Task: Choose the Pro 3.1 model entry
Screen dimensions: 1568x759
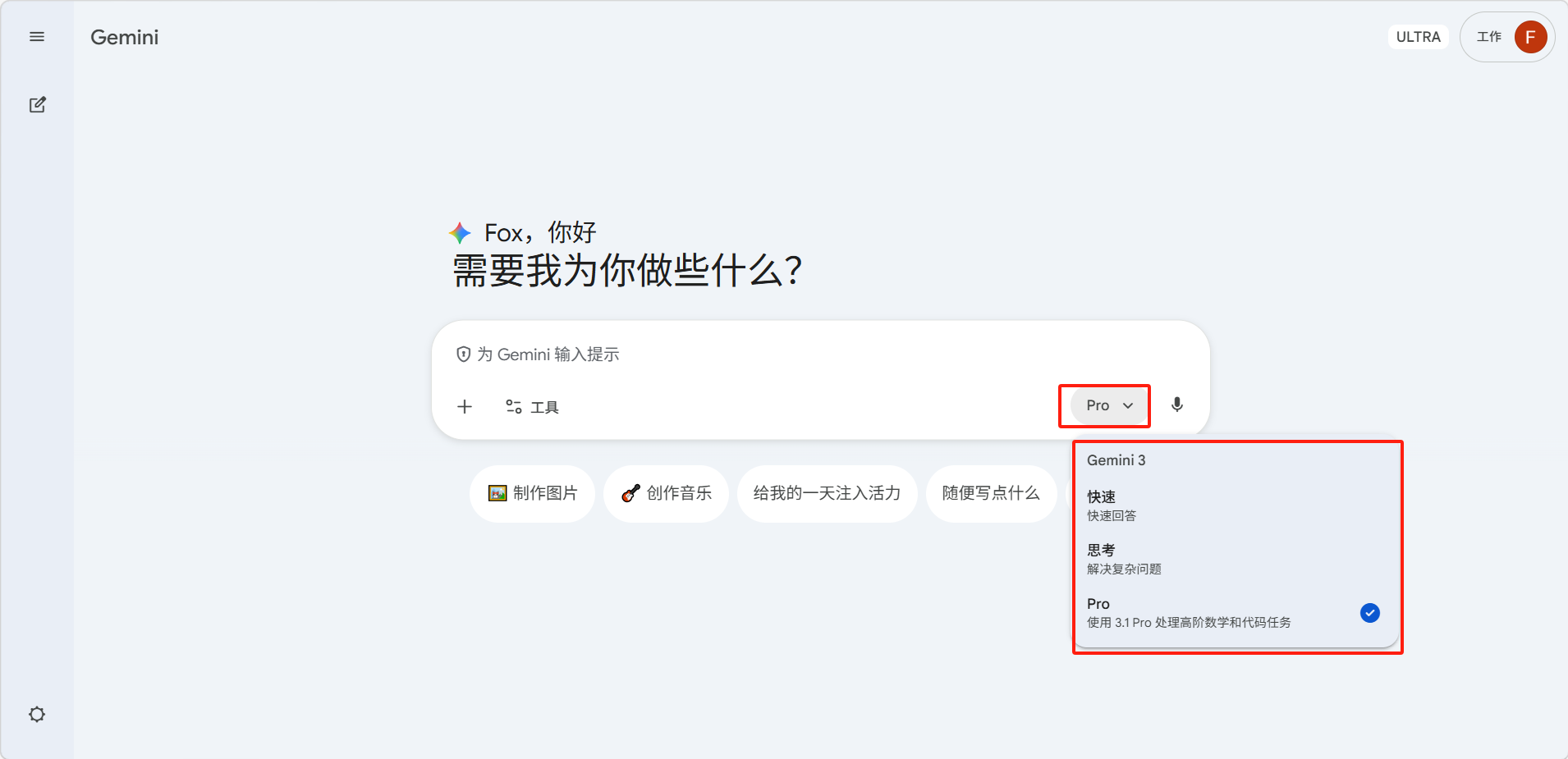Action: point(1236,613)
